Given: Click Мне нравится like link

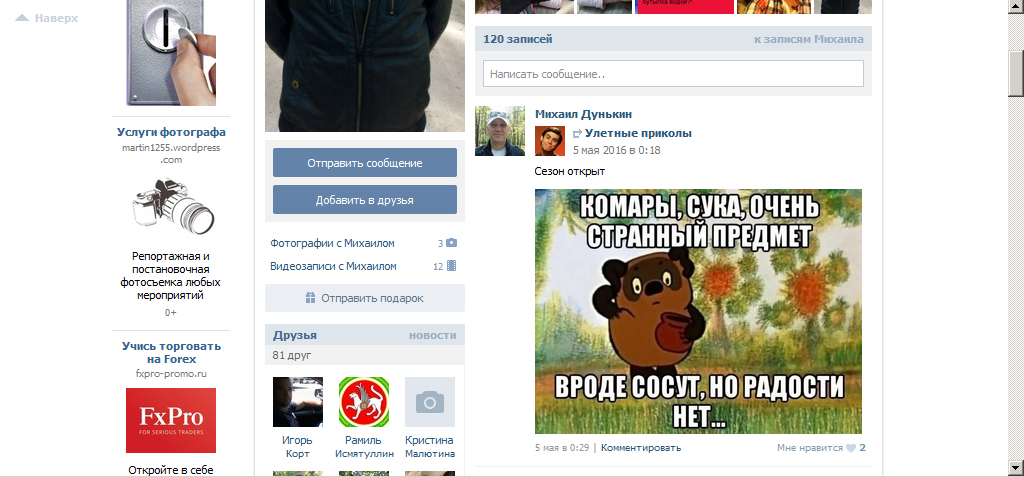Looking at the screenshot, I should (810, 448).
